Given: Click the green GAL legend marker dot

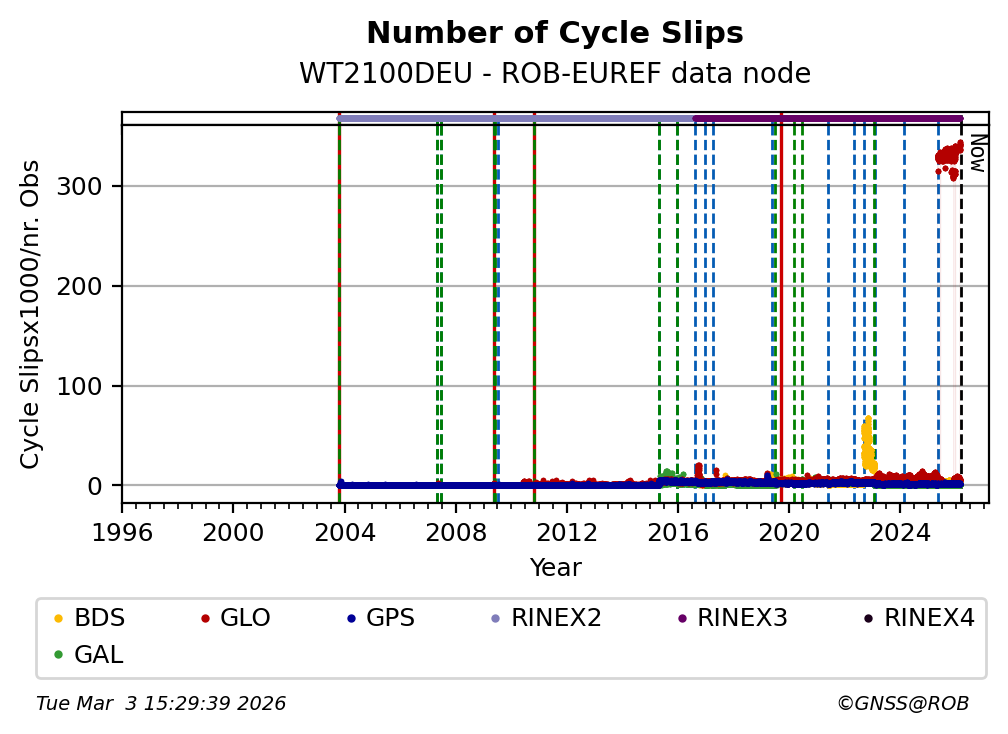Looking at the screenshot, I should coord(58,655).
